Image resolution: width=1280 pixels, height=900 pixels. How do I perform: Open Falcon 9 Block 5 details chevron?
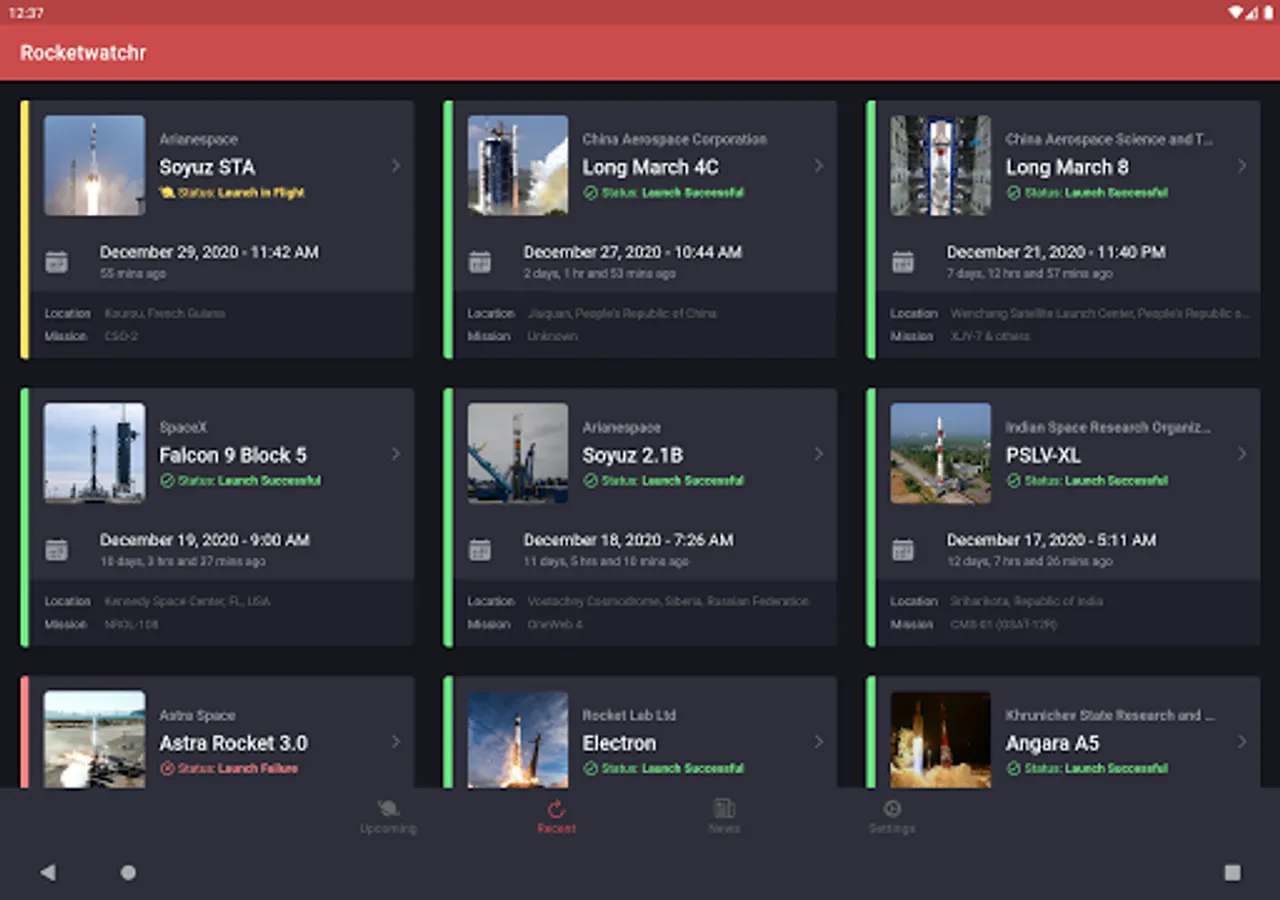pos(396,454)
